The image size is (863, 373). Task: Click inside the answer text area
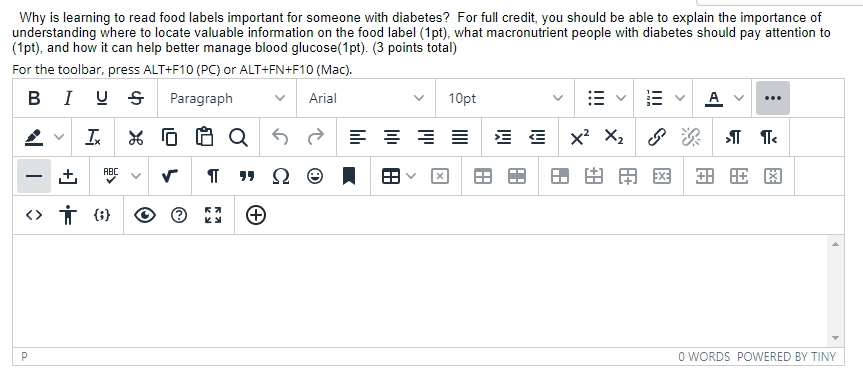pos(421,291)
